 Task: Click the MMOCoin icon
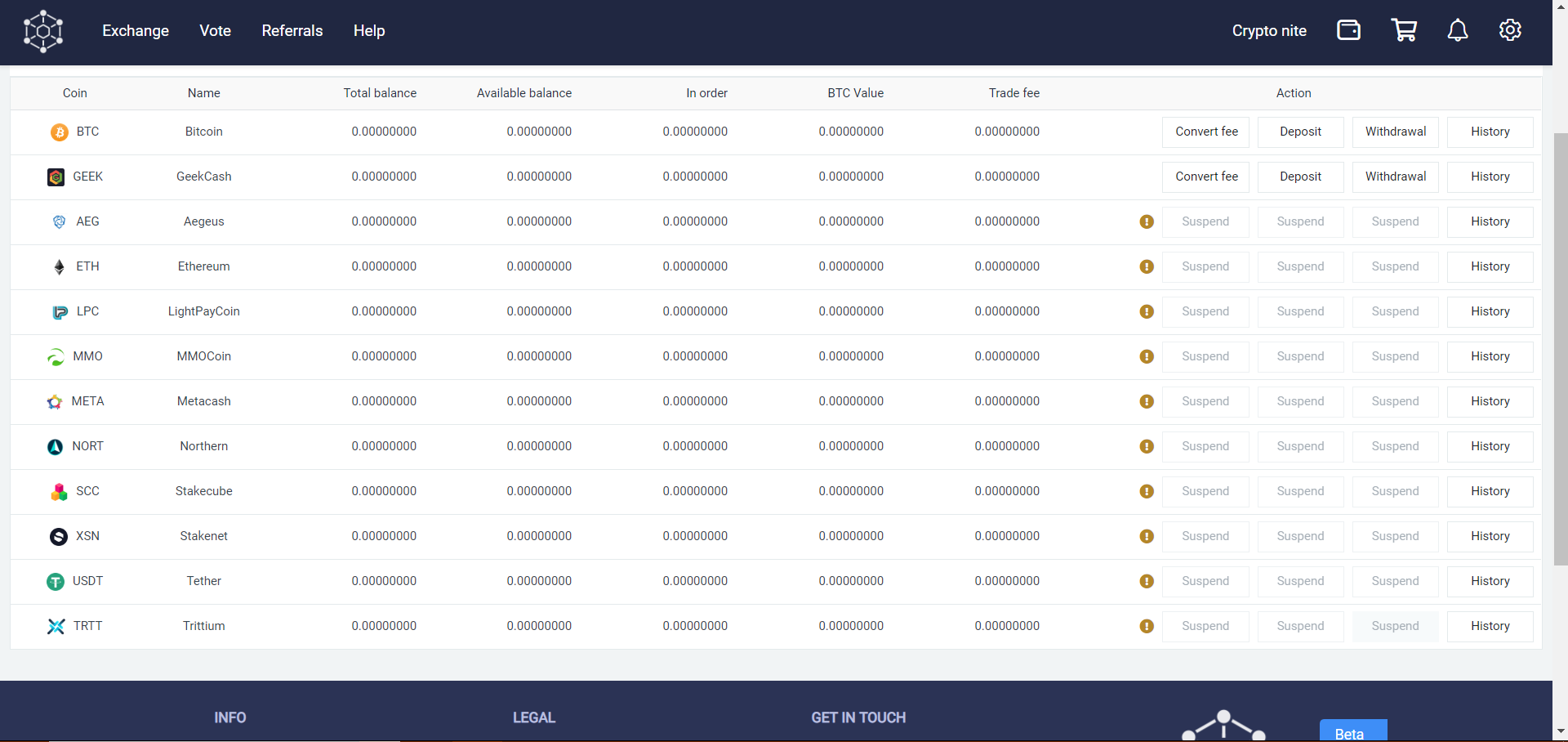coord(56,357)
